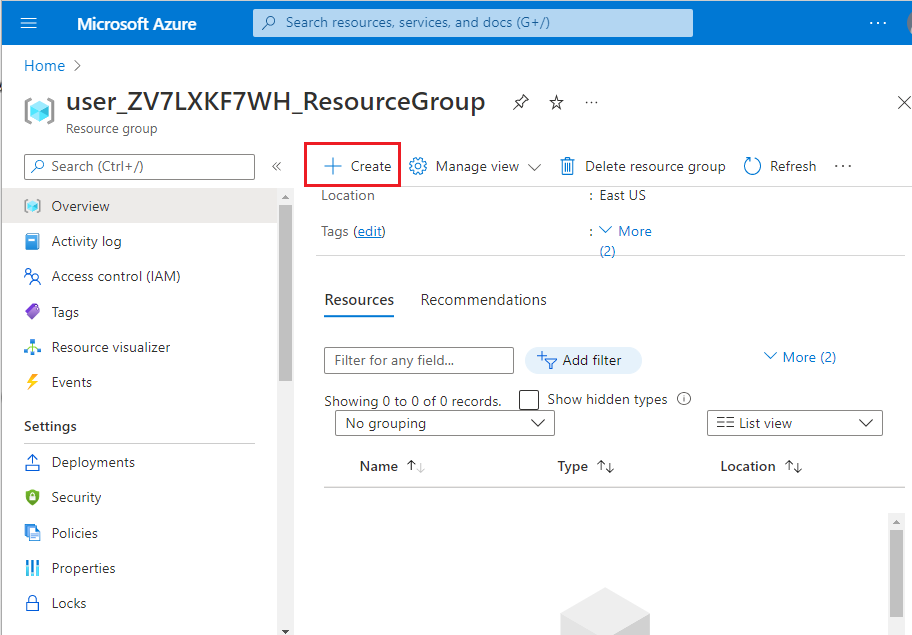Open the List view dropdown

[794, 424]
